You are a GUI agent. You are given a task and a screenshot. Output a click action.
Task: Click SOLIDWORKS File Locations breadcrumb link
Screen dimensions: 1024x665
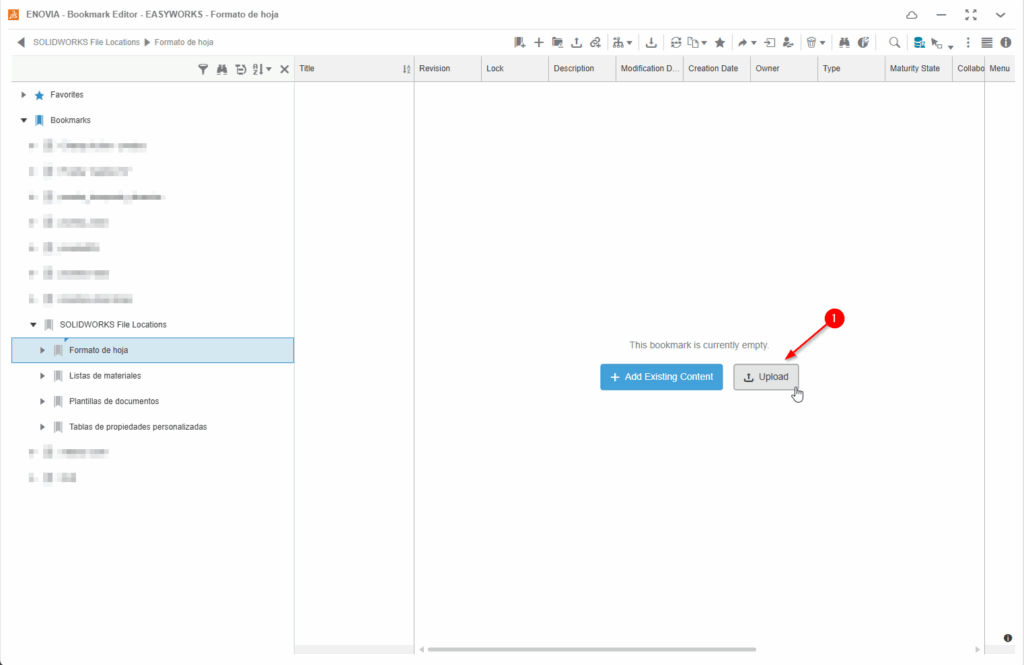pyautogui.click(x=86, y=42)
